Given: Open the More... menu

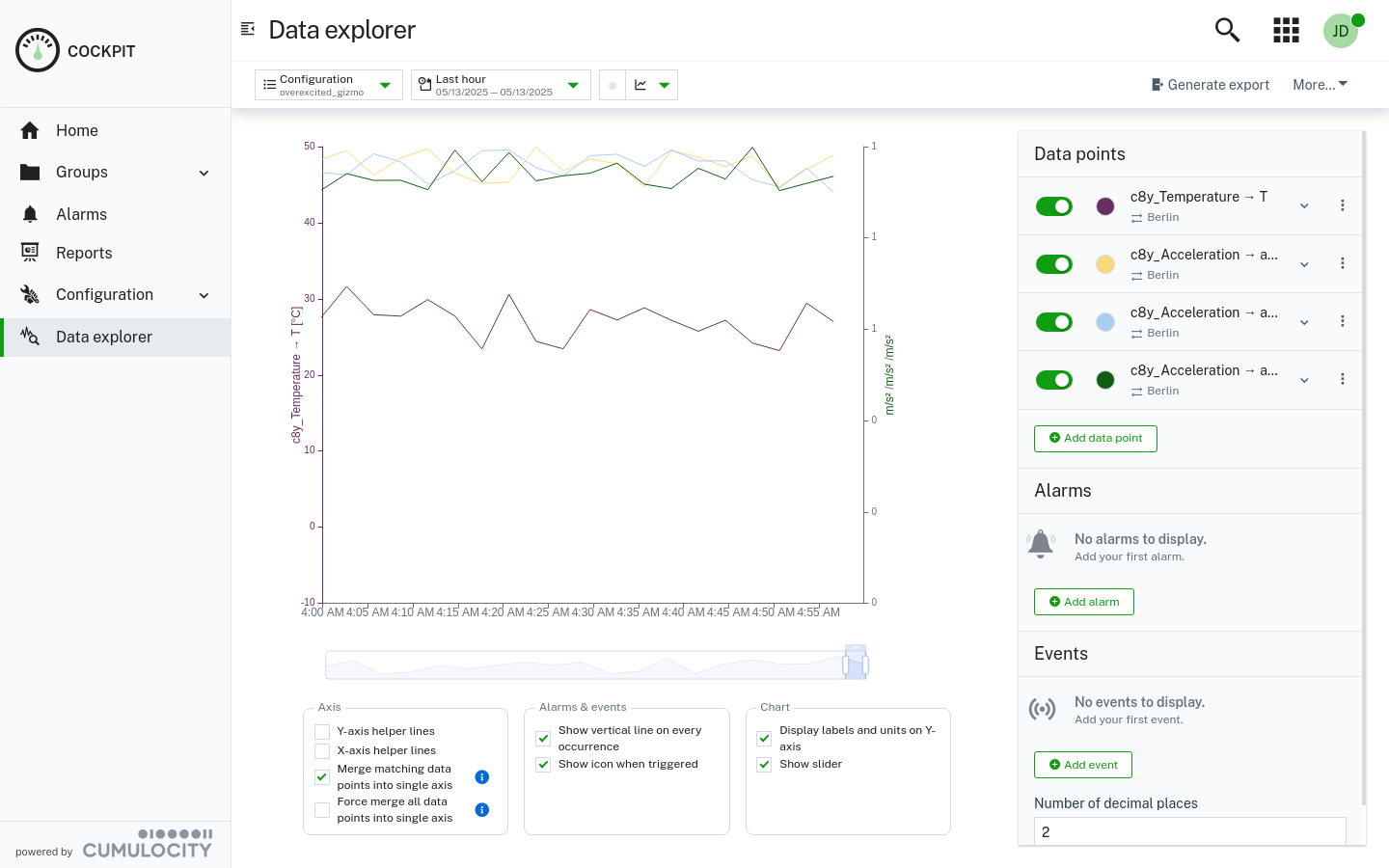Looking at the screenshot, I should (1319, 85).
